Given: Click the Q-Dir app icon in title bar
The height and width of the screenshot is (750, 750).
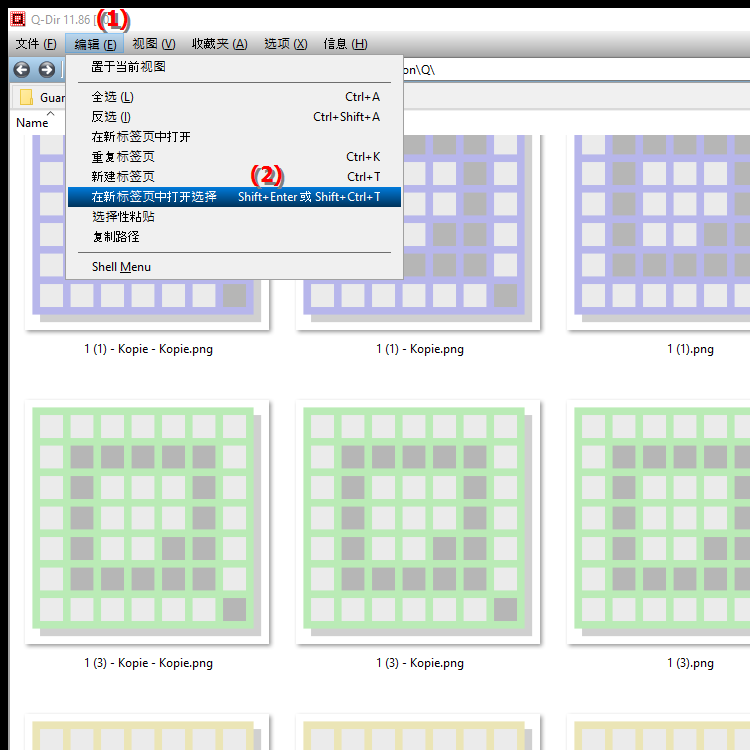Looking at the screenshot, I should (16, 17).
